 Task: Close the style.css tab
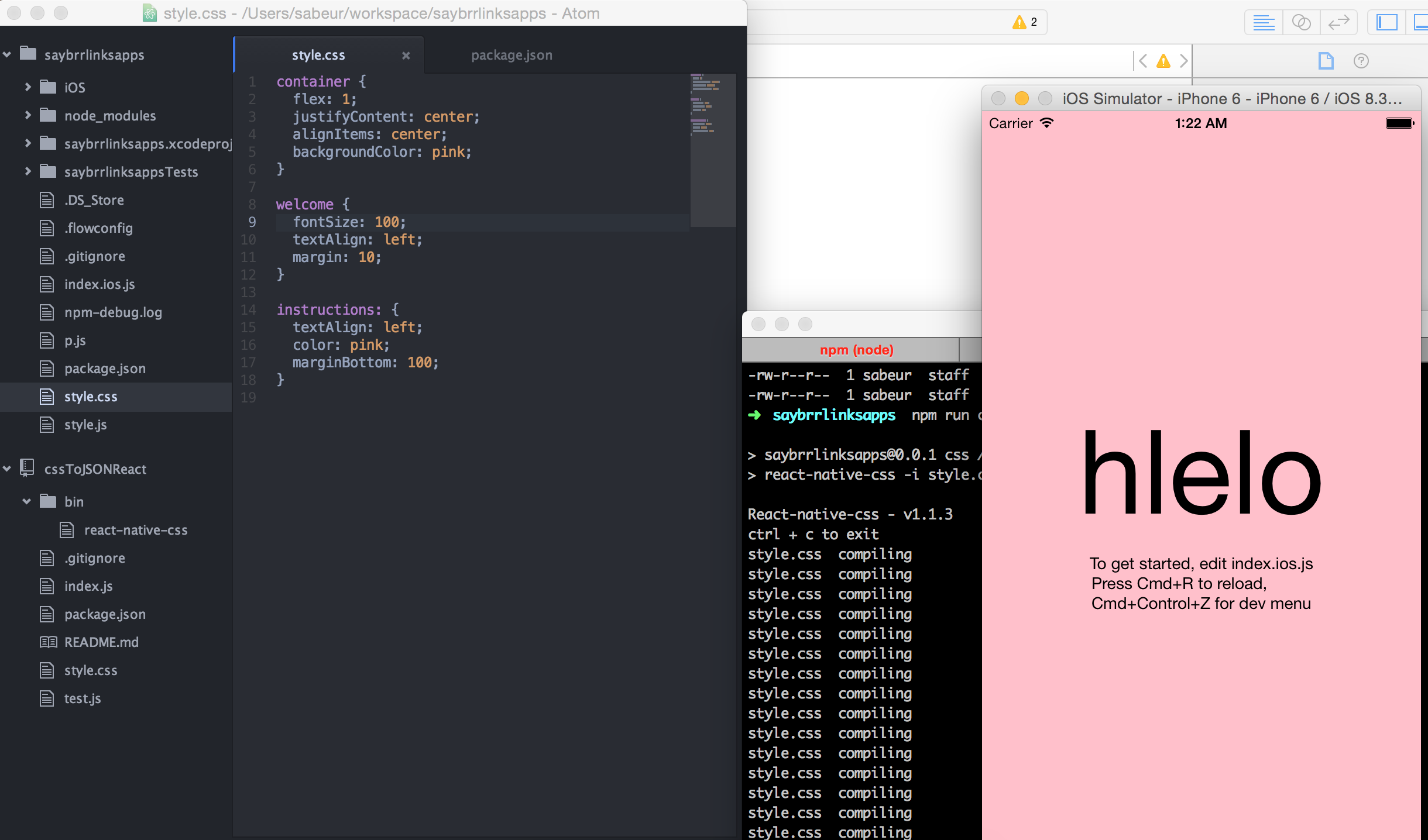point(406,56)
